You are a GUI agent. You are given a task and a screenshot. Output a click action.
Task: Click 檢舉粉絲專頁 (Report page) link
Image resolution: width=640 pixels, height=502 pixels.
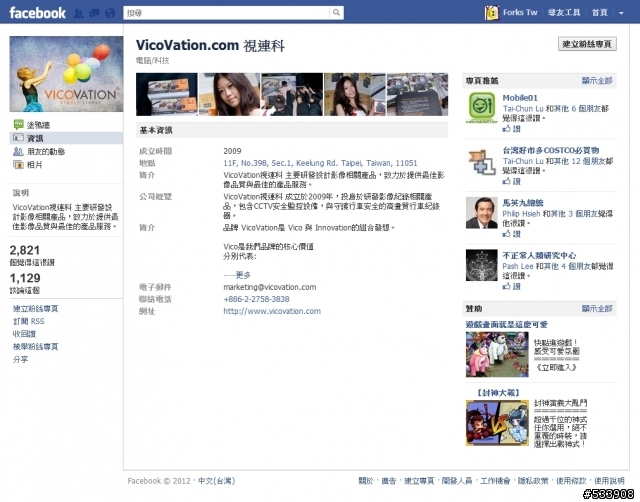click(x=36, y=347)
